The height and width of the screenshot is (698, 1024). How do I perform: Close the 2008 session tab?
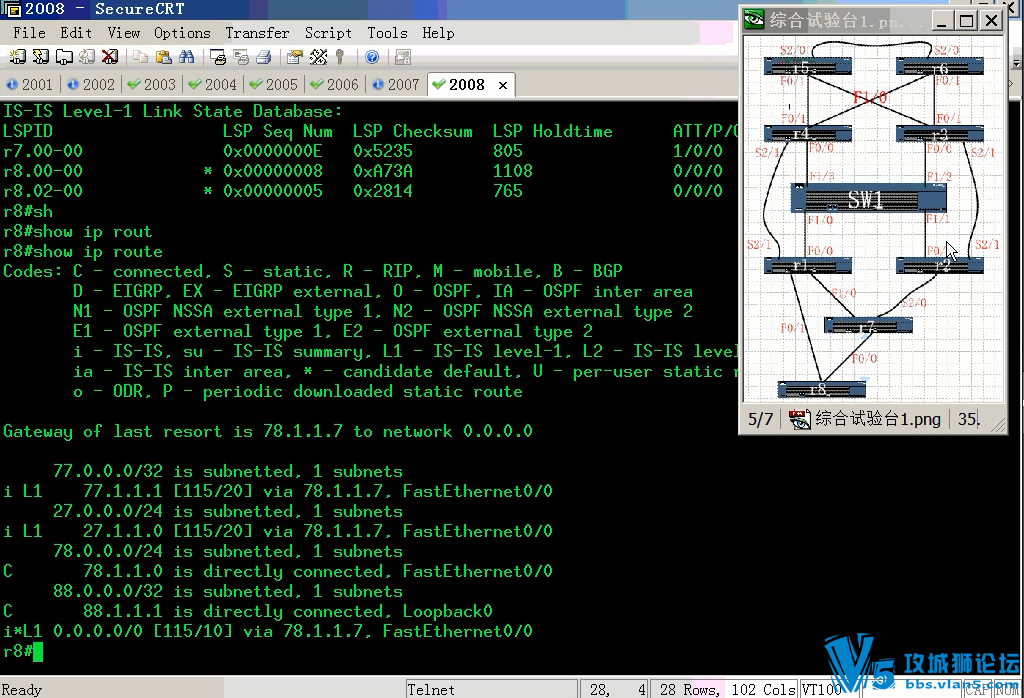[503, 86]
